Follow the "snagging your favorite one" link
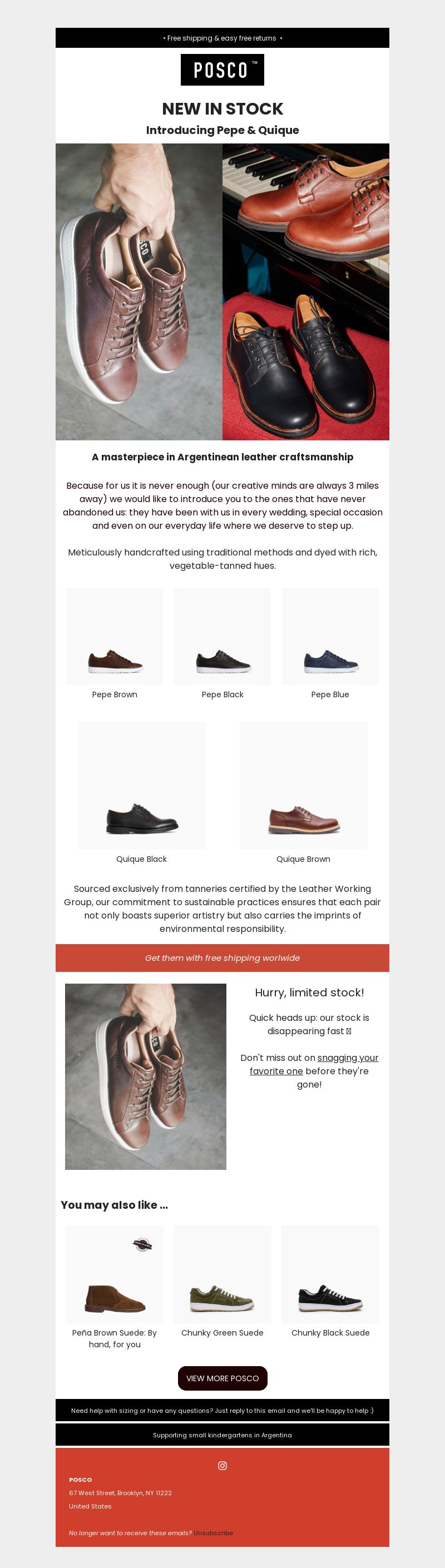Viewport: 445px width, 1568px height. [314, 1064]
